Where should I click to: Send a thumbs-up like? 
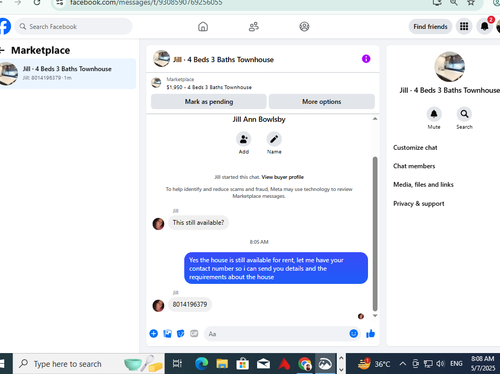point(370,333)
